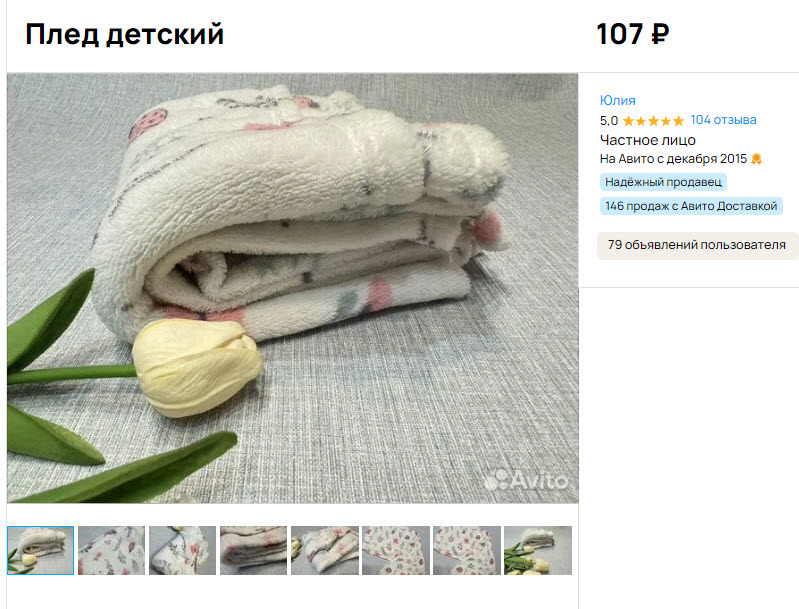Select the fourth thumbnail of stacked folds
799x609 pixels.
pos(253,550)
